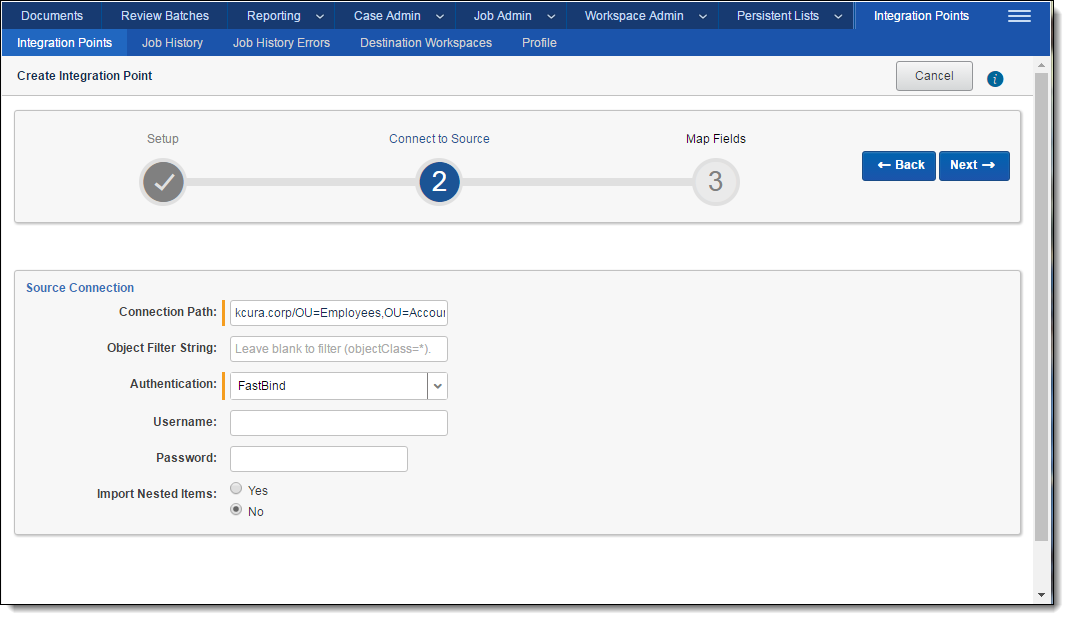The width and height of the screenshot is (1069, 620).
Task: Click the Setup step checkmark circle
Action: coord(164,182)
